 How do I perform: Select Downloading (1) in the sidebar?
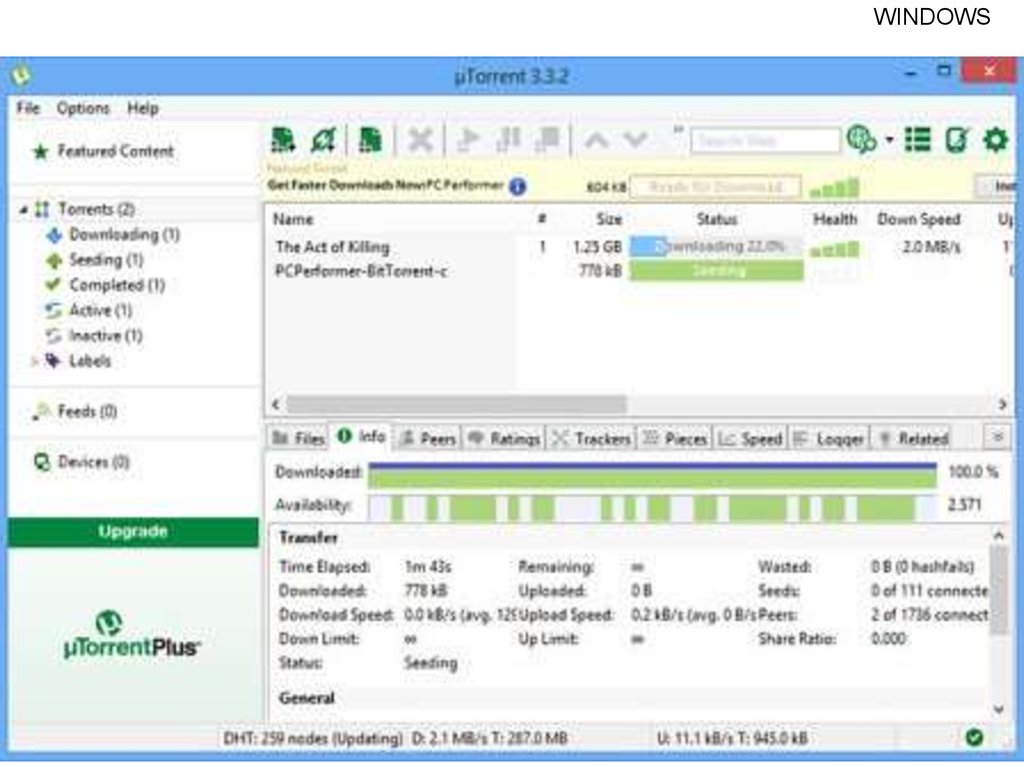(x=124, y=235)
